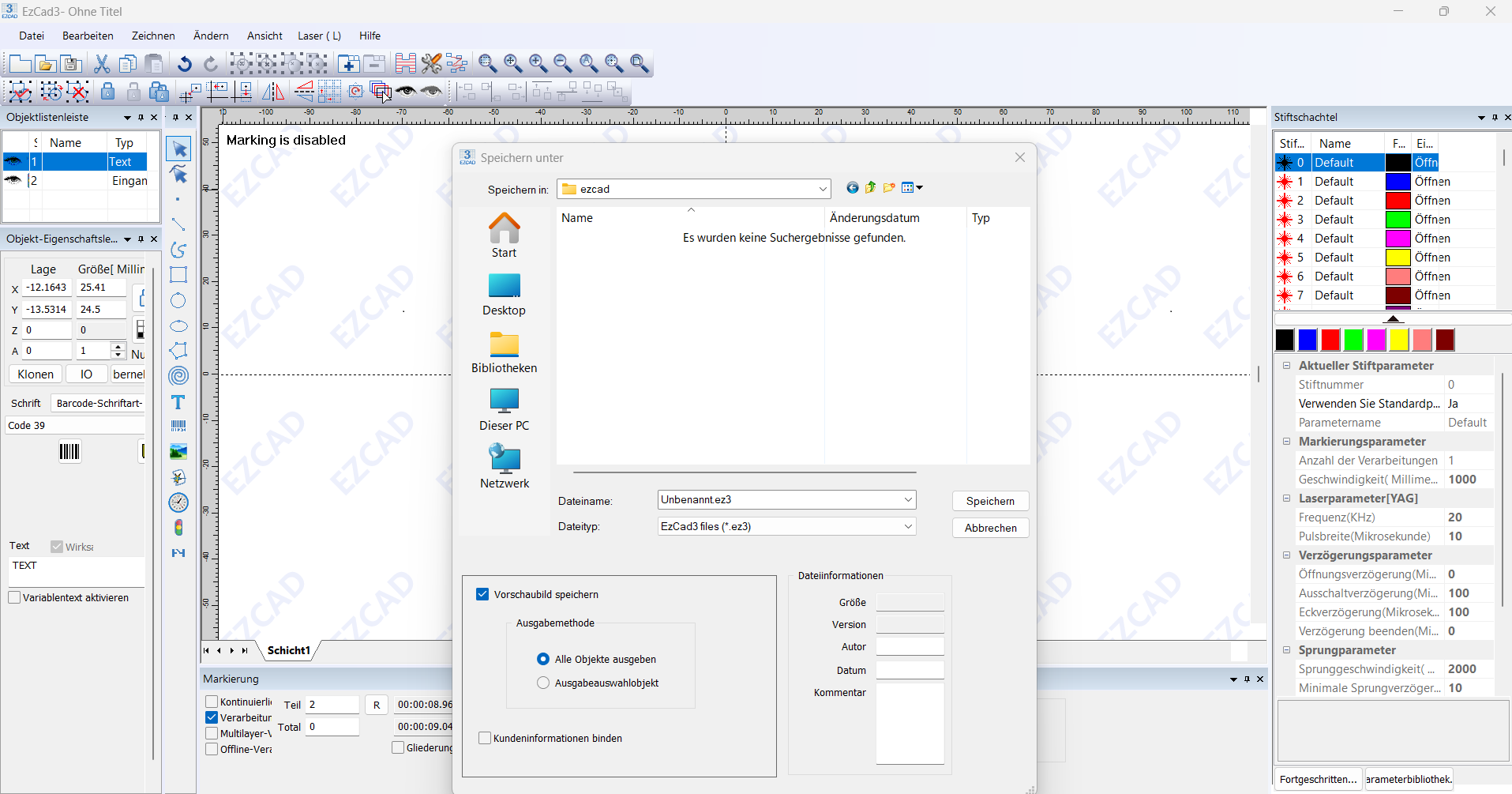
Task: Click the Speichern button
Action: pyautogui.click(x=990, y=501)
